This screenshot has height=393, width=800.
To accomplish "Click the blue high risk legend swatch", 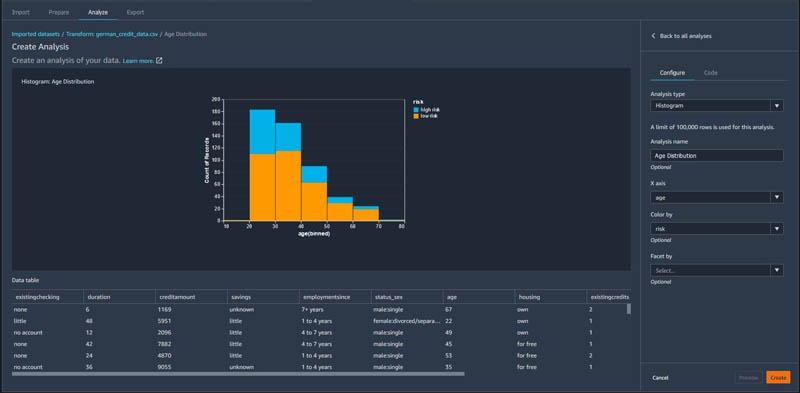I will click(x=416, y=110).
